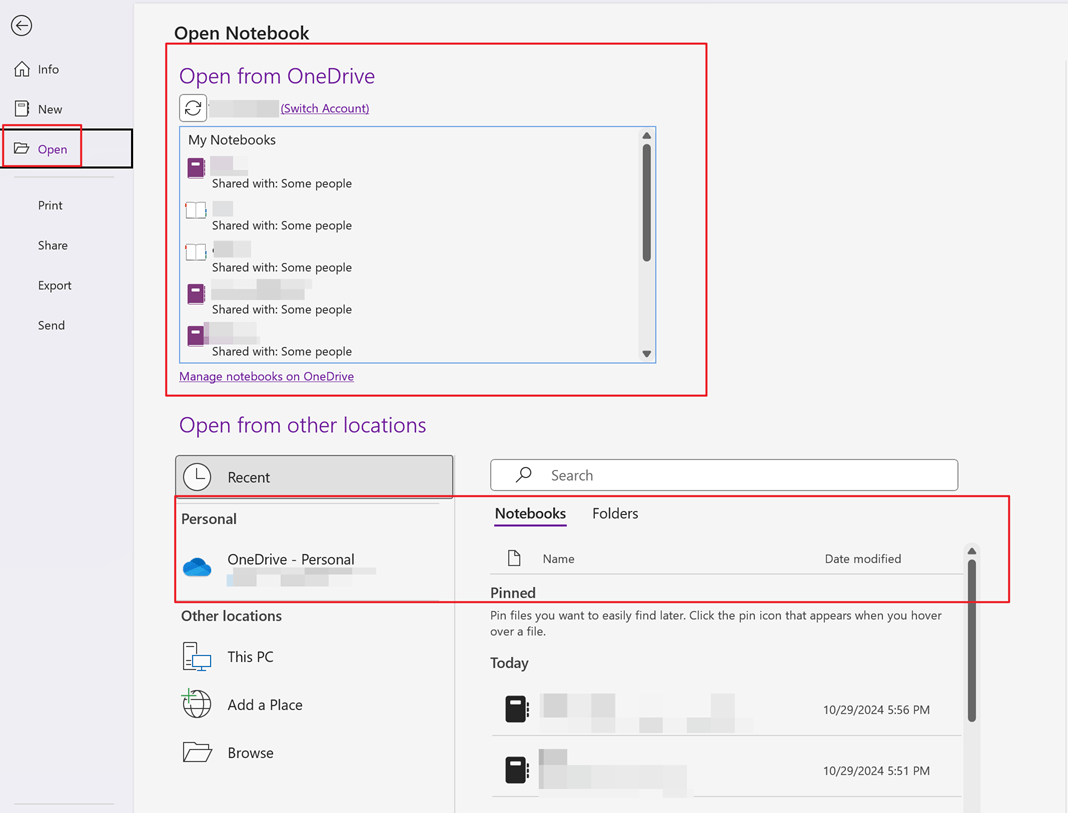Click Manage notebooks on OneDrive link
The image size is (1069, 814).
point(267,376)
